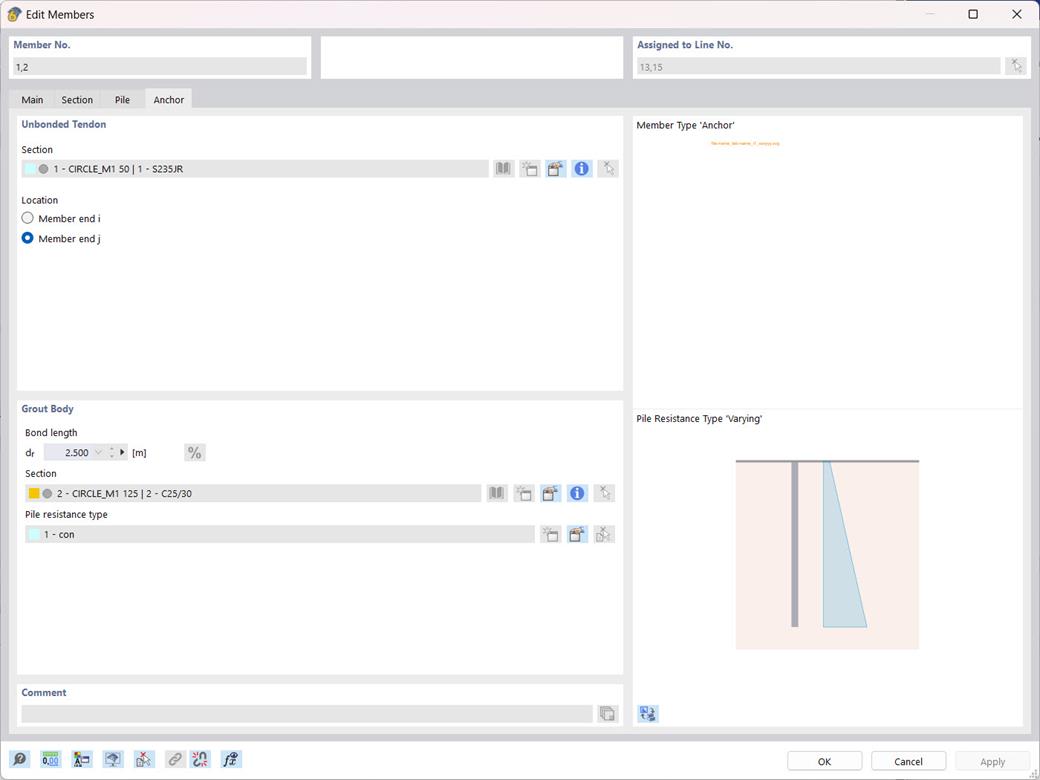Switch to the Anchor tab
Viewport: 1040px width, 780px height.
point(168,99)
